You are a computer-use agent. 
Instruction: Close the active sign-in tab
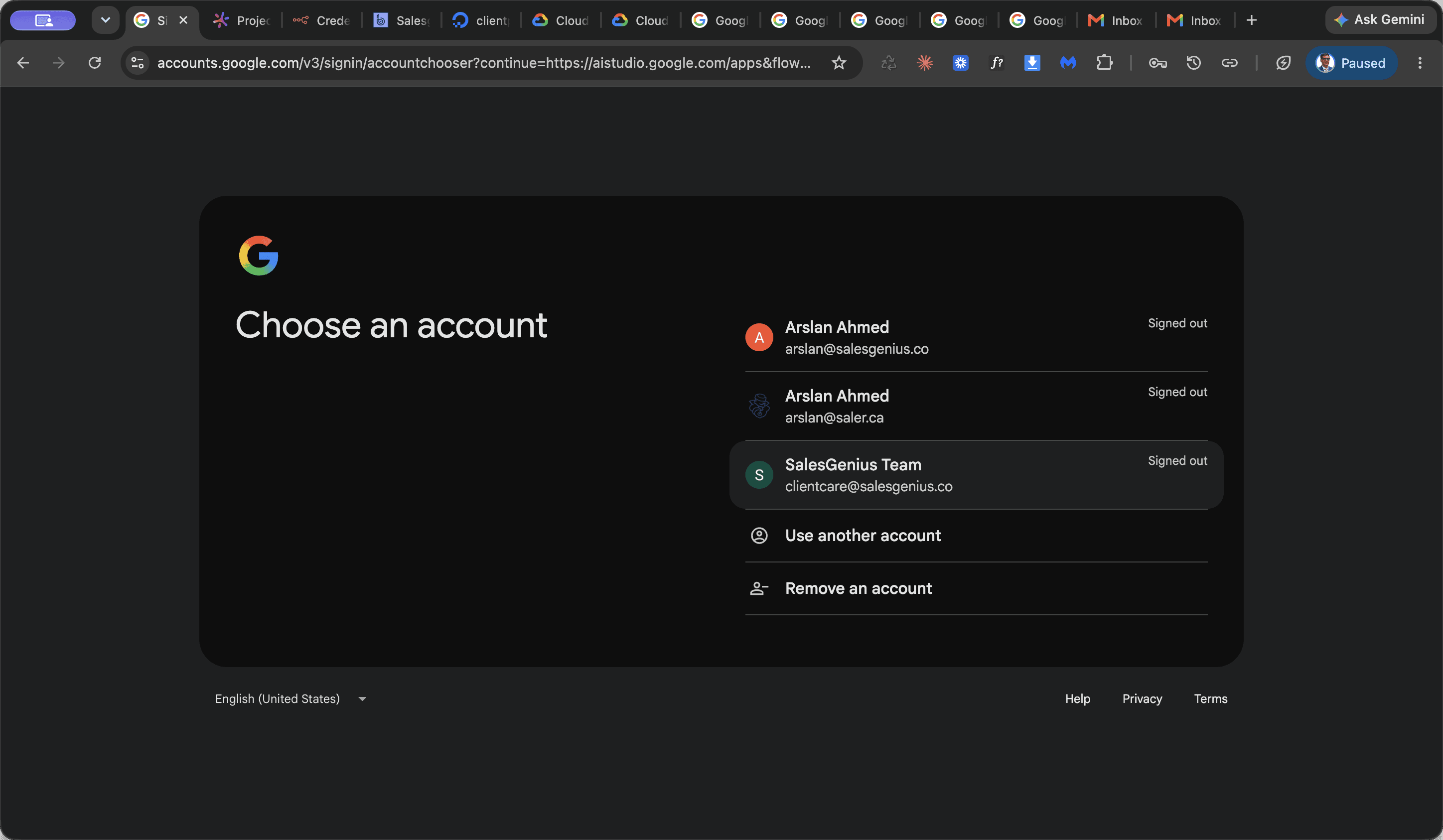[183, 20]
